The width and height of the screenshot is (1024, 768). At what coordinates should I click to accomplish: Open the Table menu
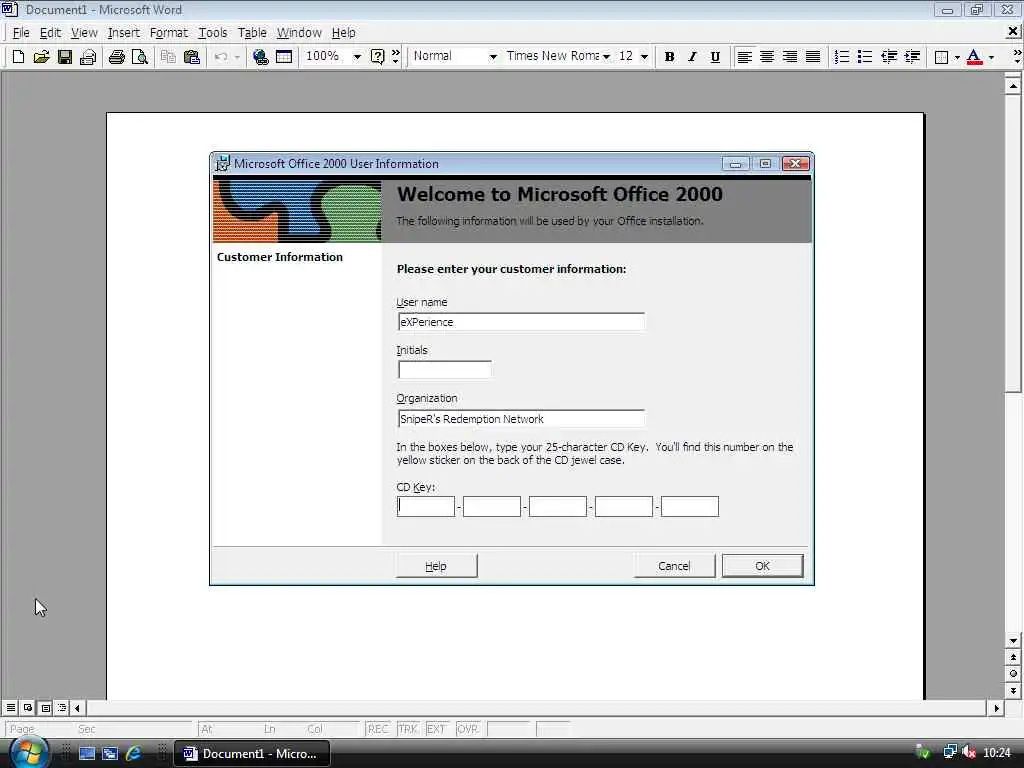pyautogui.click(x=252, y=33)
